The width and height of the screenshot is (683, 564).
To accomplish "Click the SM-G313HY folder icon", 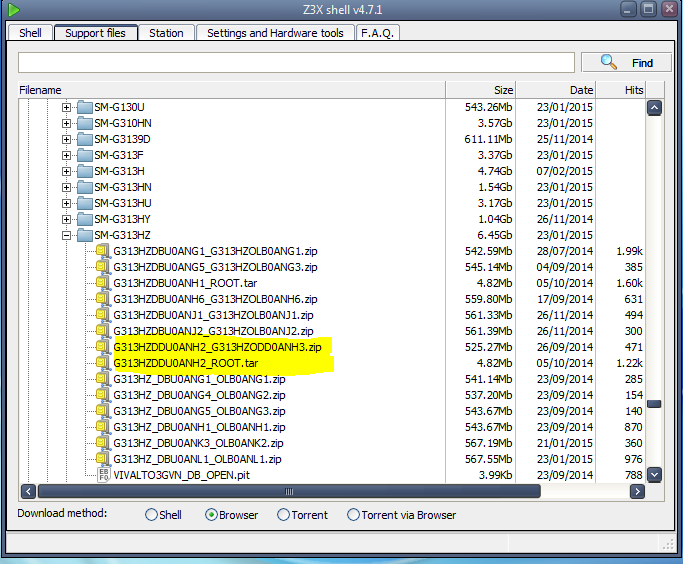I will (85, 219).
